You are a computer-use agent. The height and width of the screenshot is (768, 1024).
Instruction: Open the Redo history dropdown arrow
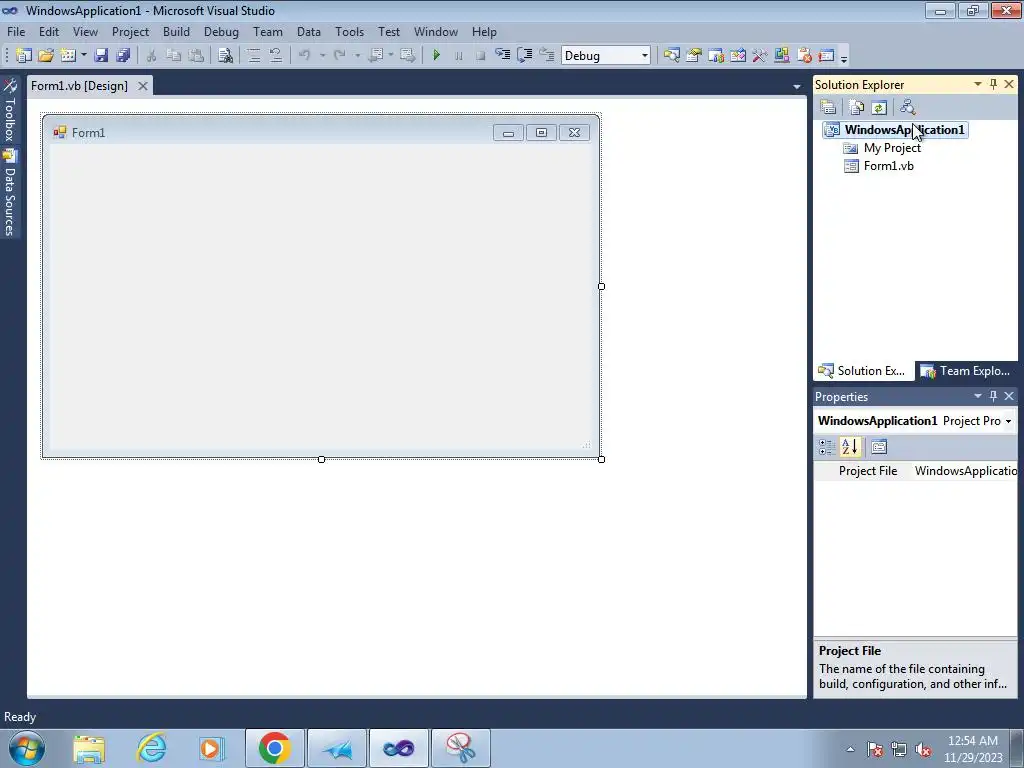click(x=357, y=56)
